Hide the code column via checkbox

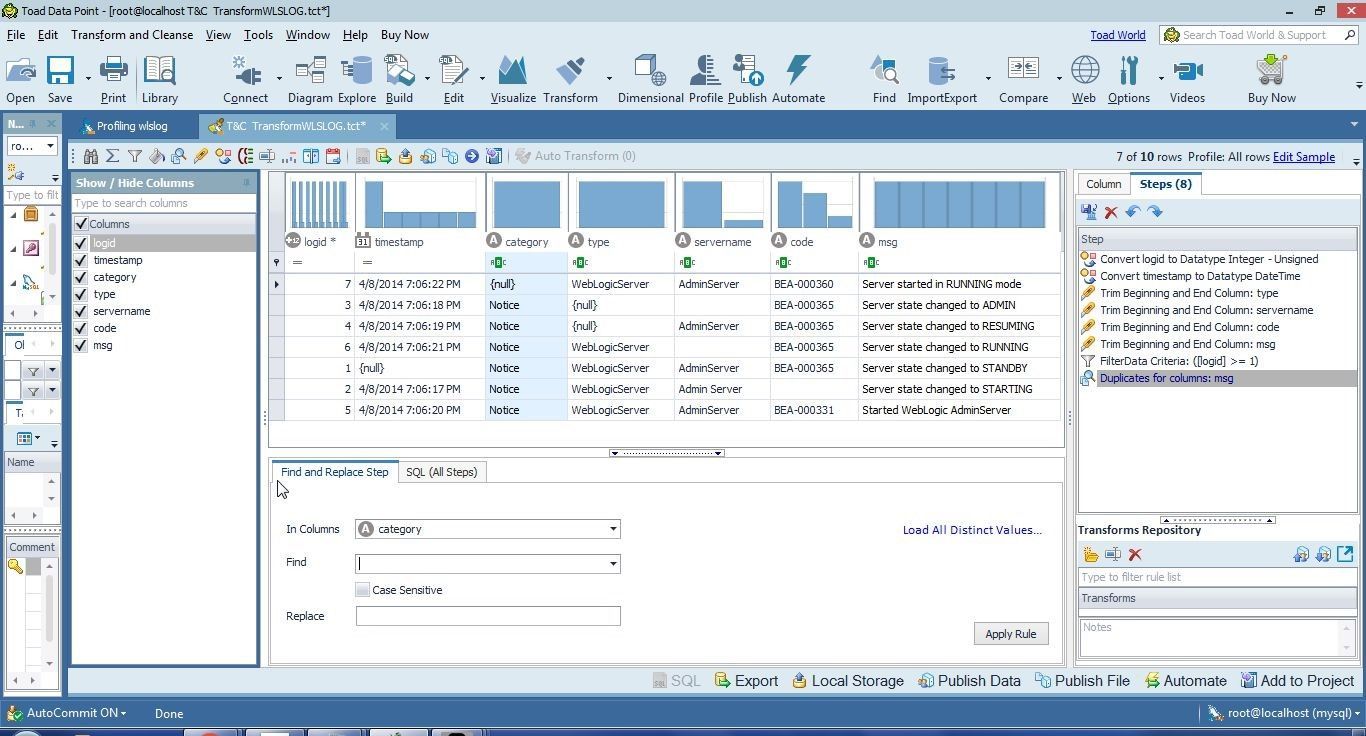pyautogui.click(x=81, y=328)
